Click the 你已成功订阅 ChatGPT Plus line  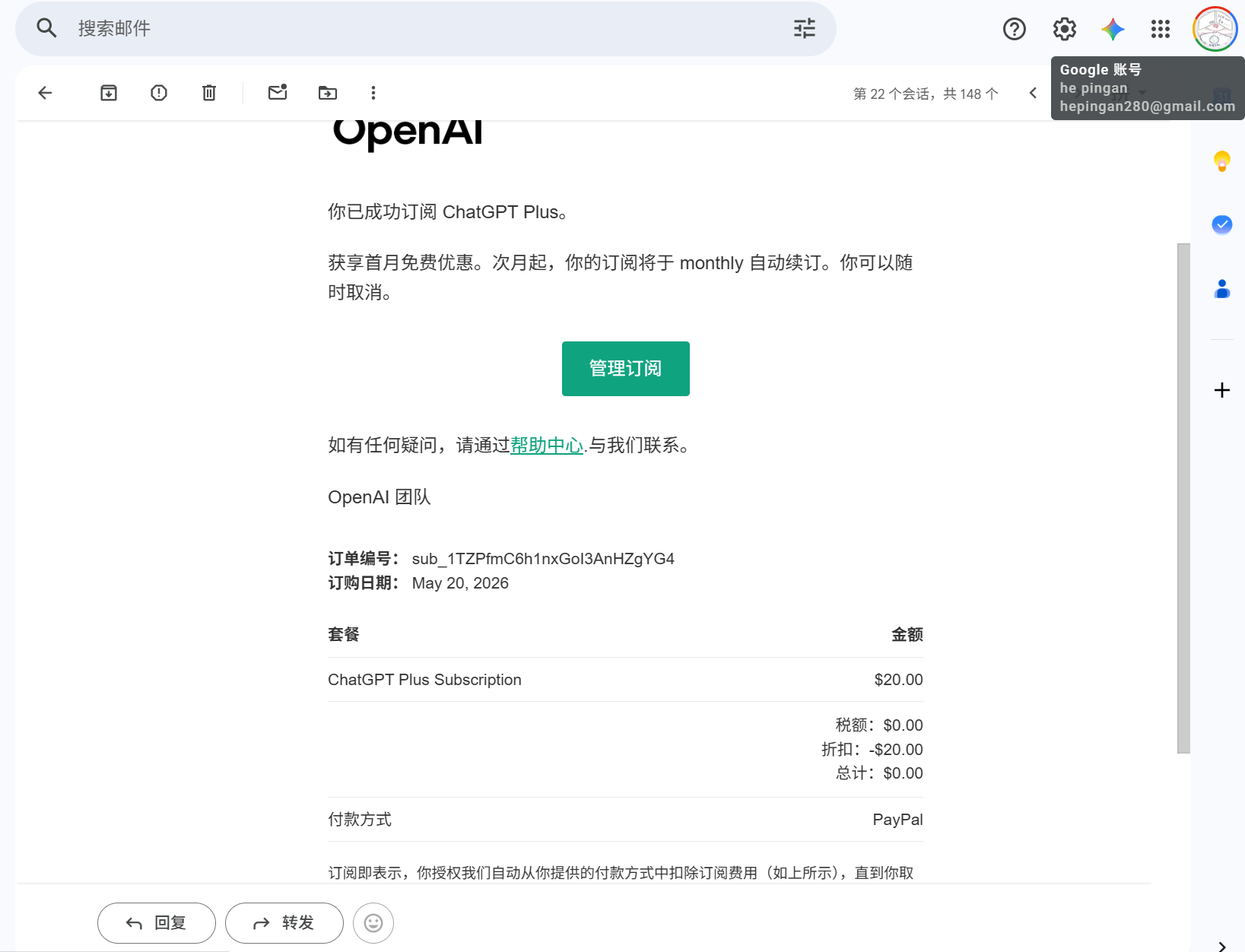(x=448, y=212)
